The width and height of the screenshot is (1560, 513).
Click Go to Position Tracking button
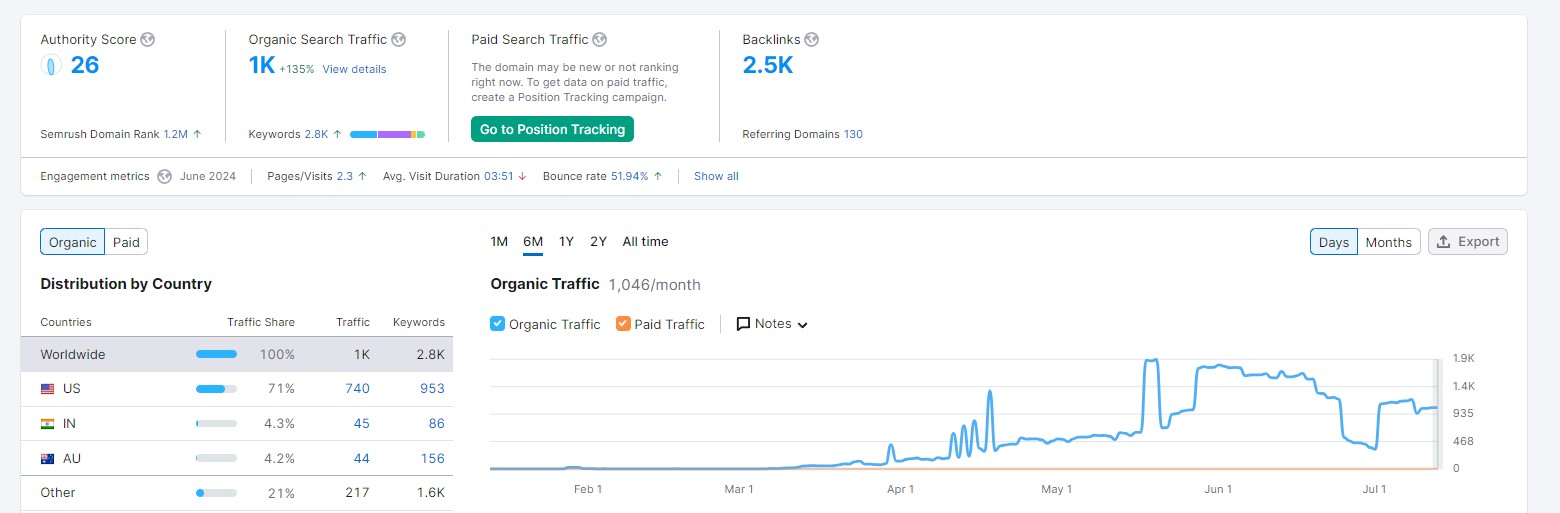552,130
